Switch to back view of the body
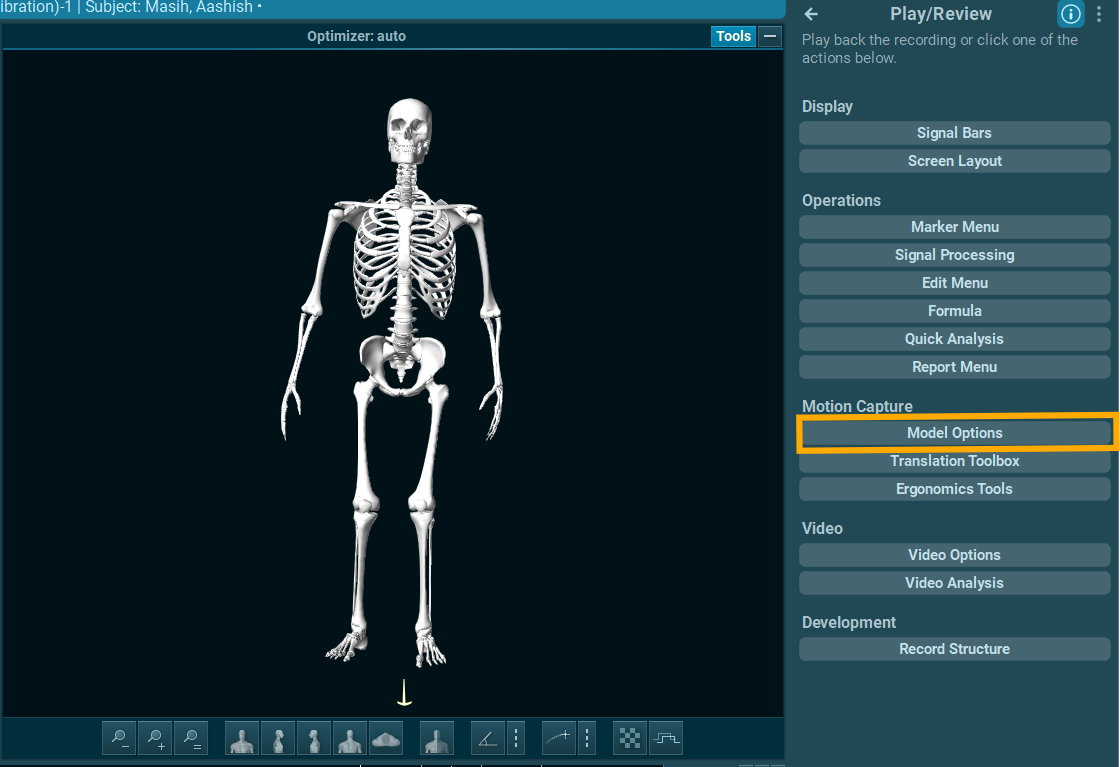 point(350,739)
